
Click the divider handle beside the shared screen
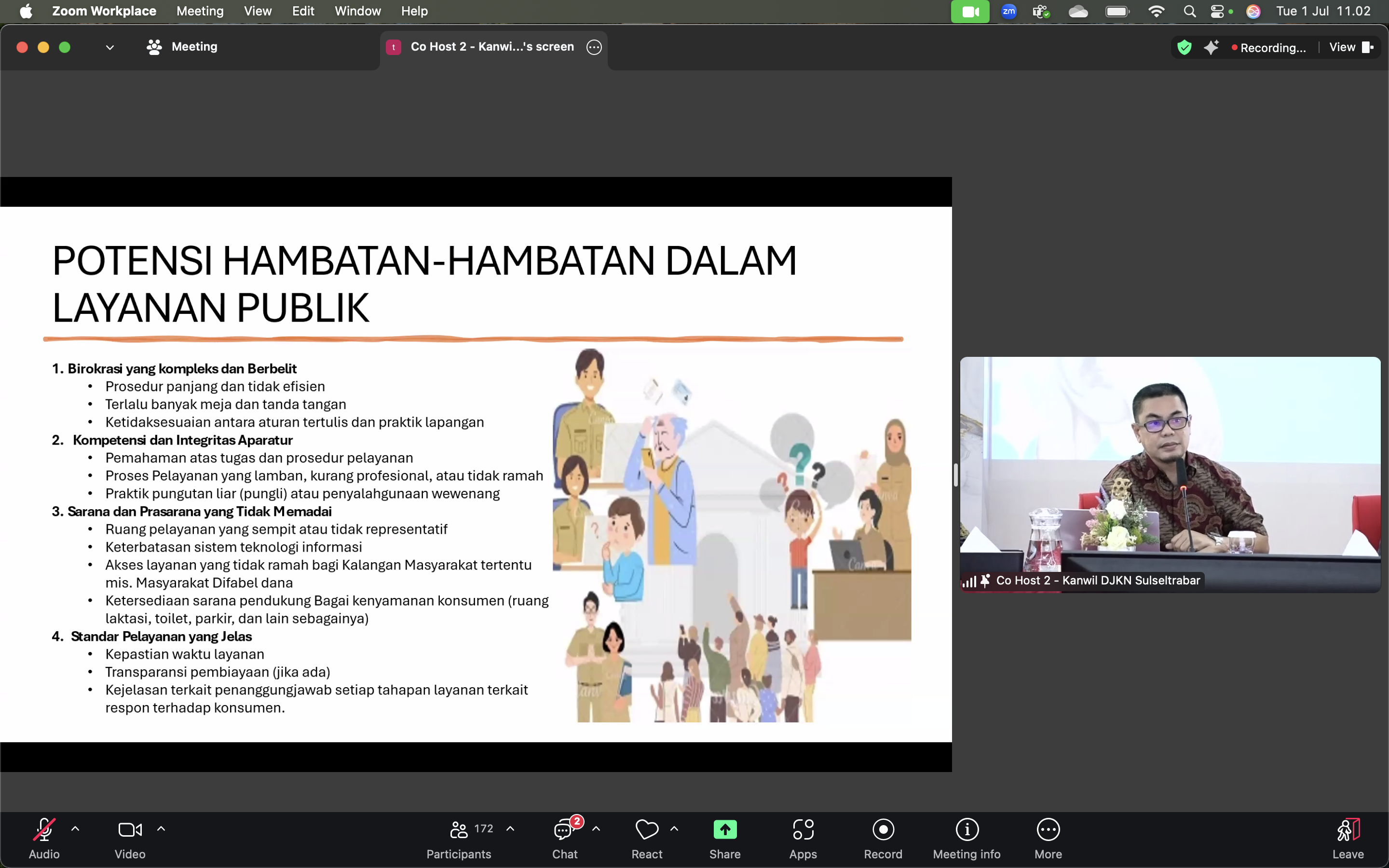click(955, 475)
